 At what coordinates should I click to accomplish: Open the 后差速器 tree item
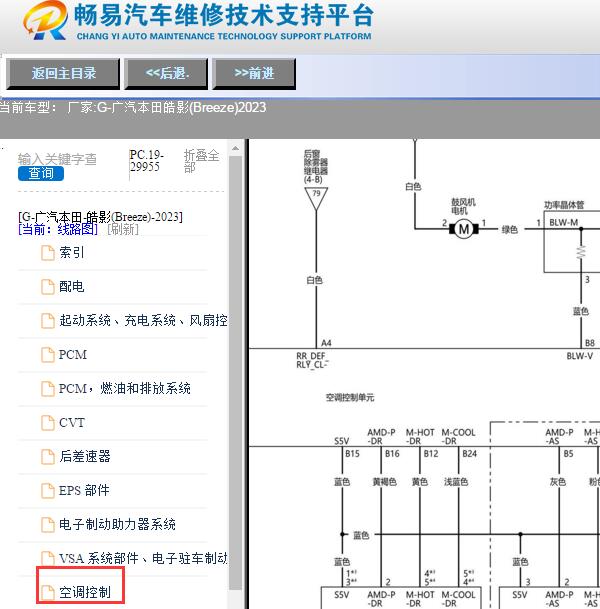[x=85, y=456]
